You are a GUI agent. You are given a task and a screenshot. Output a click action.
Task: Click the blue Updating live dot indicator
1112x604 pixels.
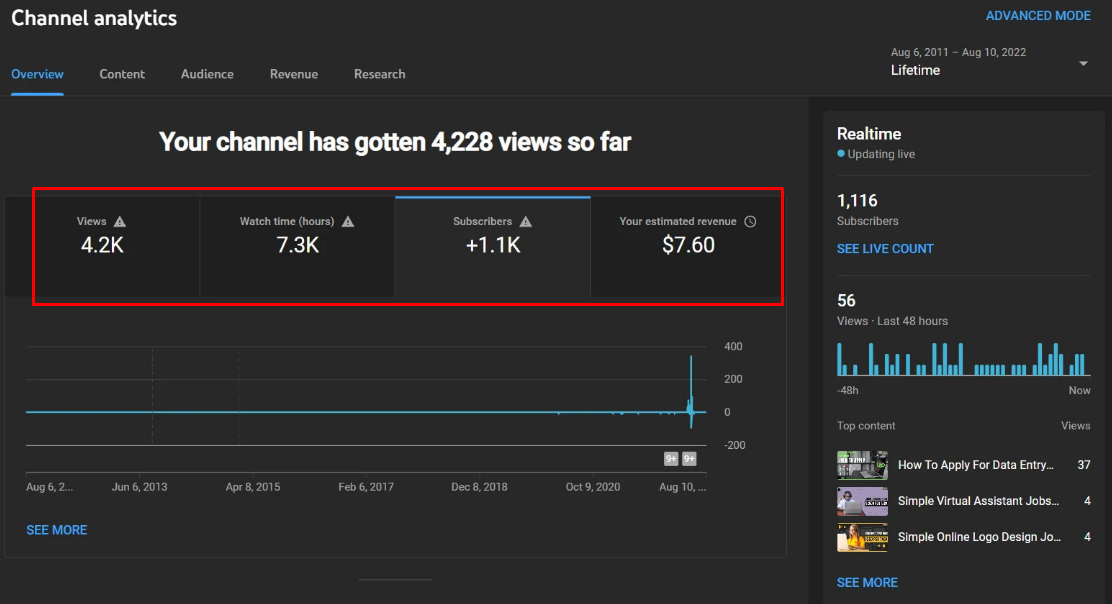click(841, 155)
